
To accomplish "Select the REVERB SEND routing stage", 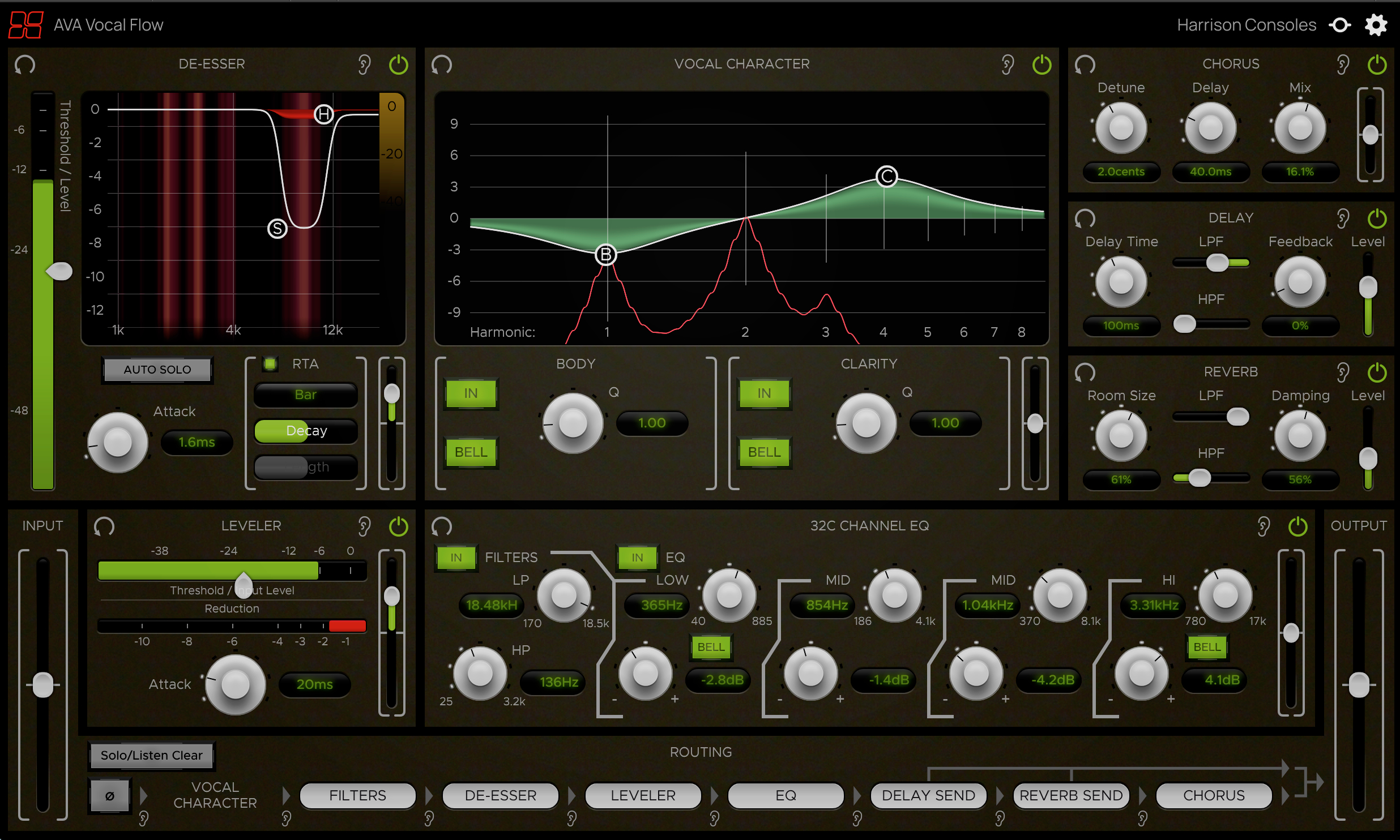I will click(x=1070, y=795).
